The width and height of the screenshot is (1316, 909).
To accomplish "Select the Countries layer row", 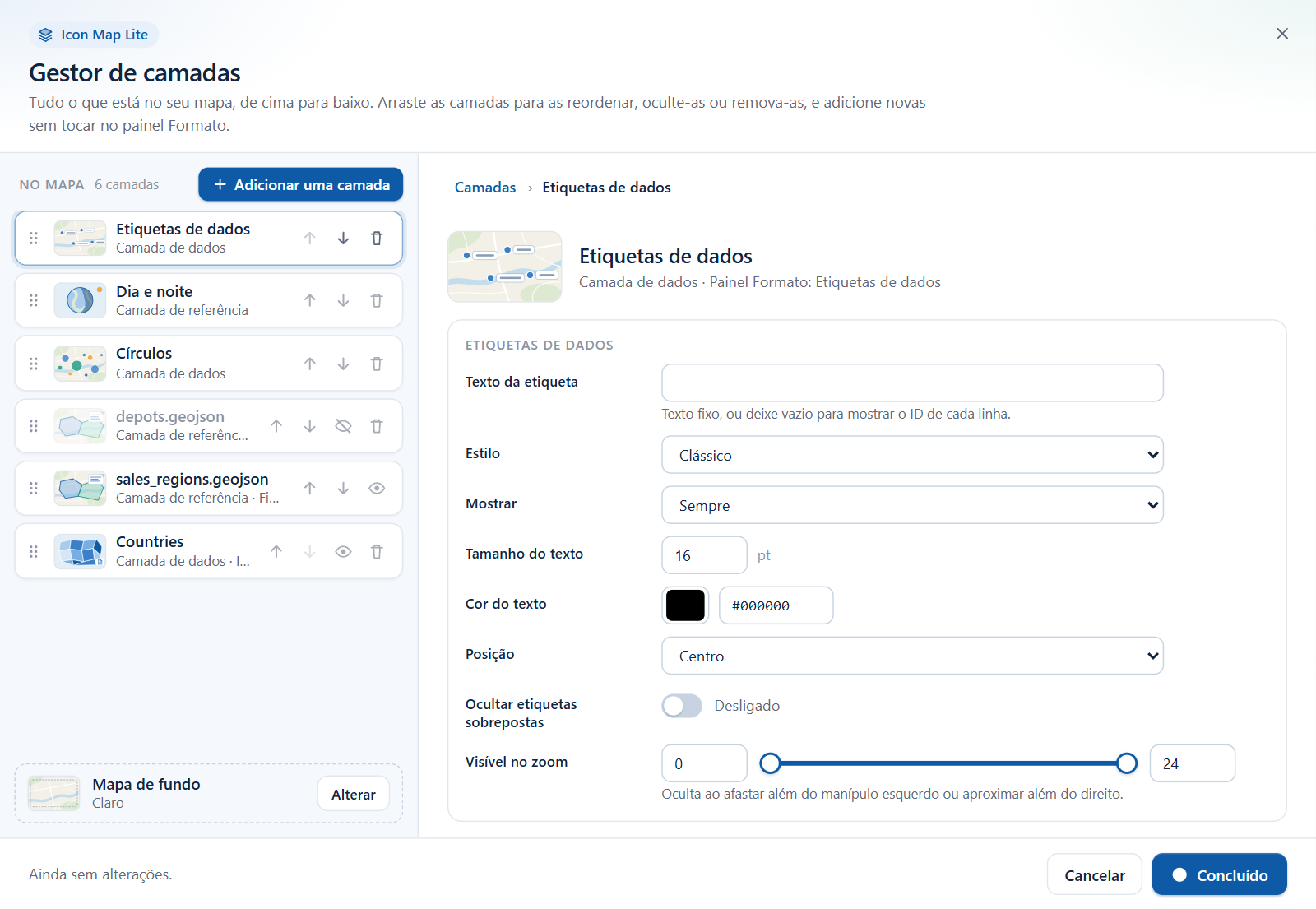I will pyautogui.click(x=209, y=551).
